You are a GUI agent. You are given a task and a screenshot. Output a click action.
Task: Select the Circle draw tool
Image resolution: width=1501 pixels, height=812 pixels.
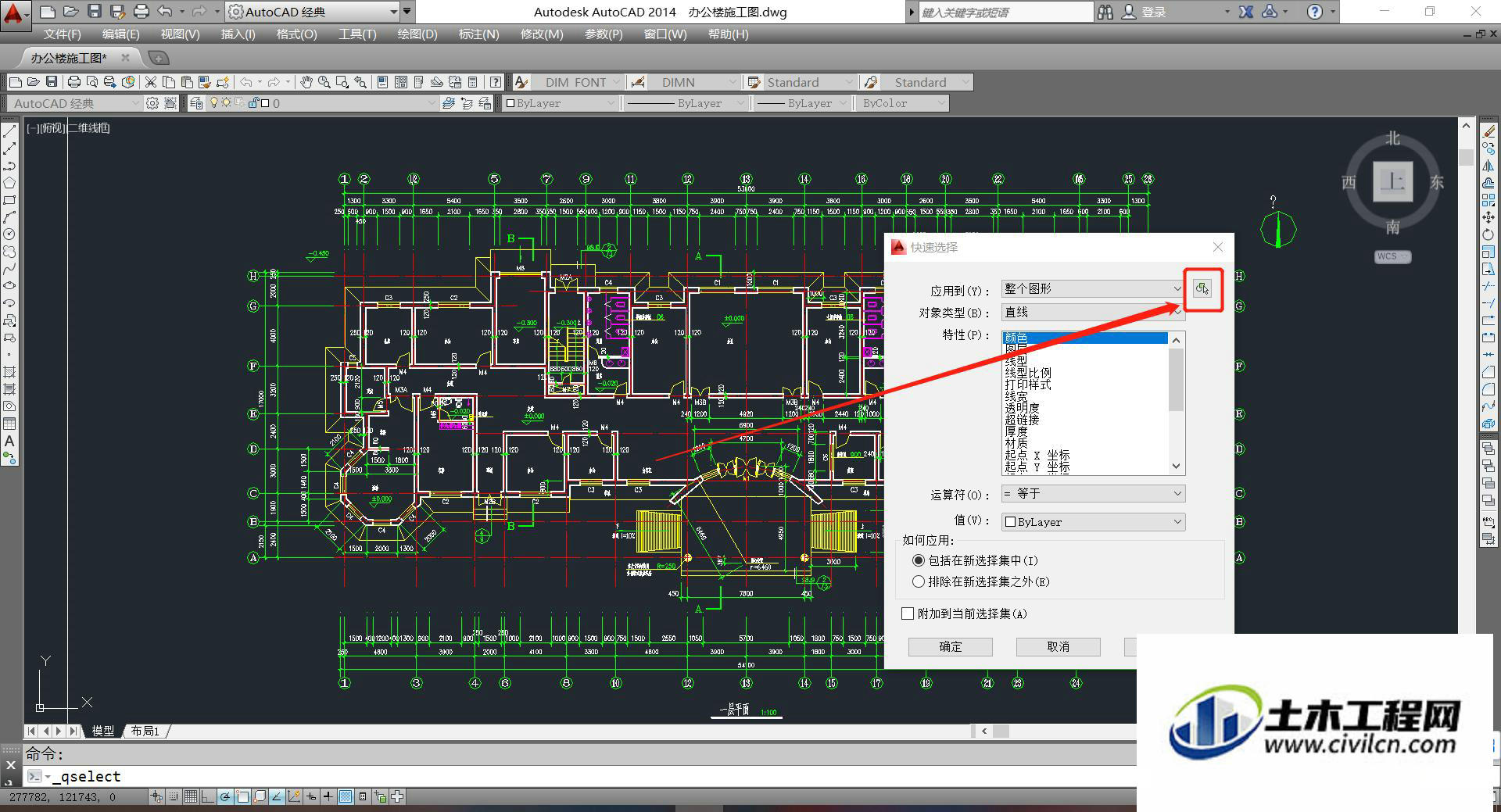tap(9, 234)
